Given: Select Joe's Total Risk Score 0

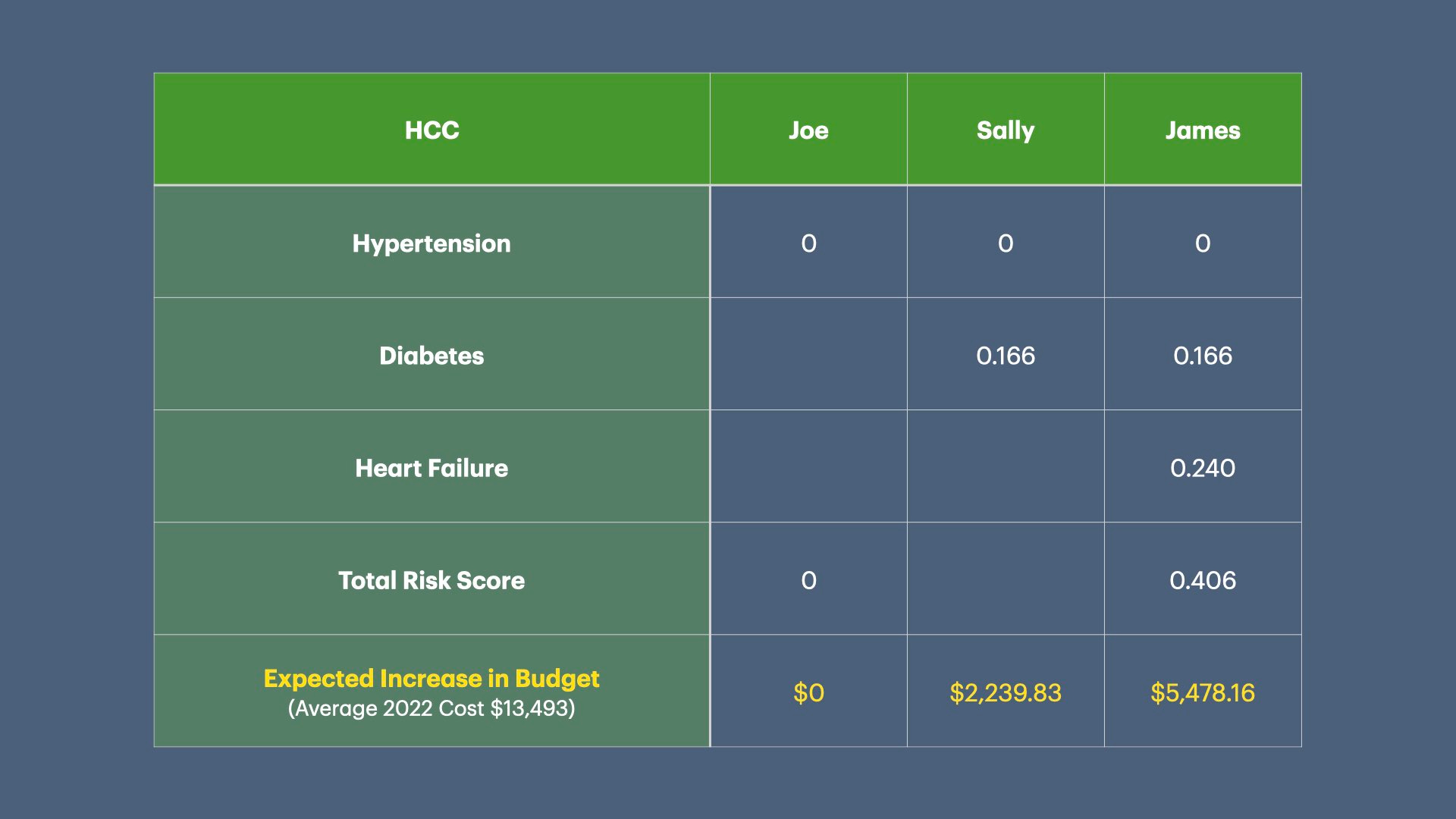Looking at the screenshot, I should pyautogui.click(x=808, y=580).
